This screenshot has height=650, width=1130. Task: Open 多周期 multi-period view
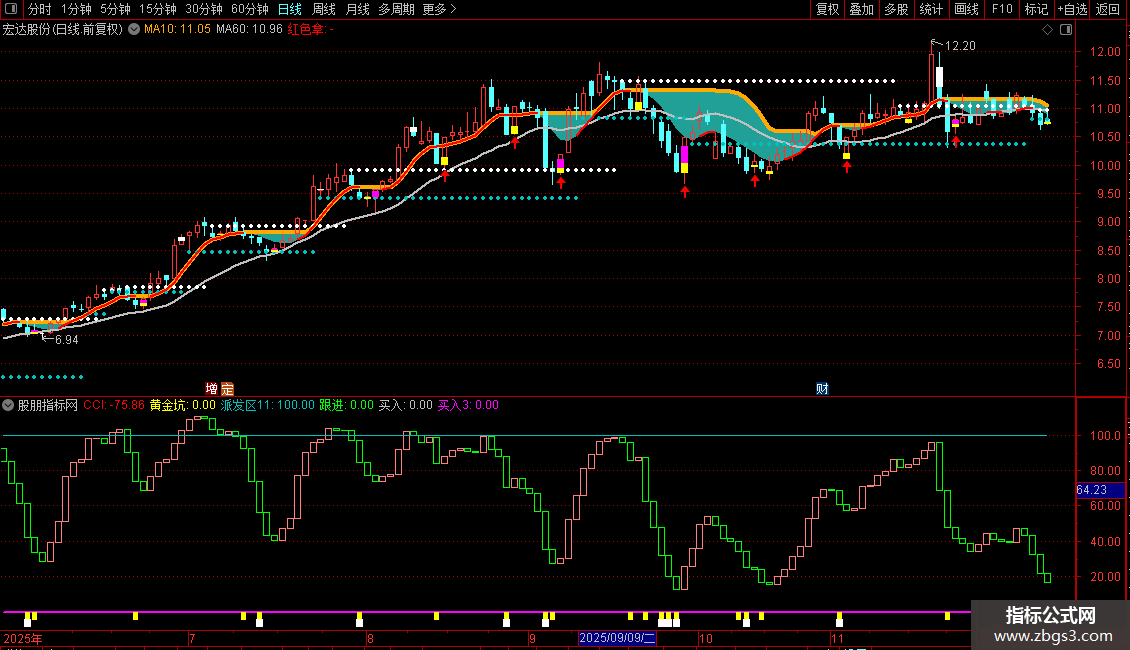point(396,9)
